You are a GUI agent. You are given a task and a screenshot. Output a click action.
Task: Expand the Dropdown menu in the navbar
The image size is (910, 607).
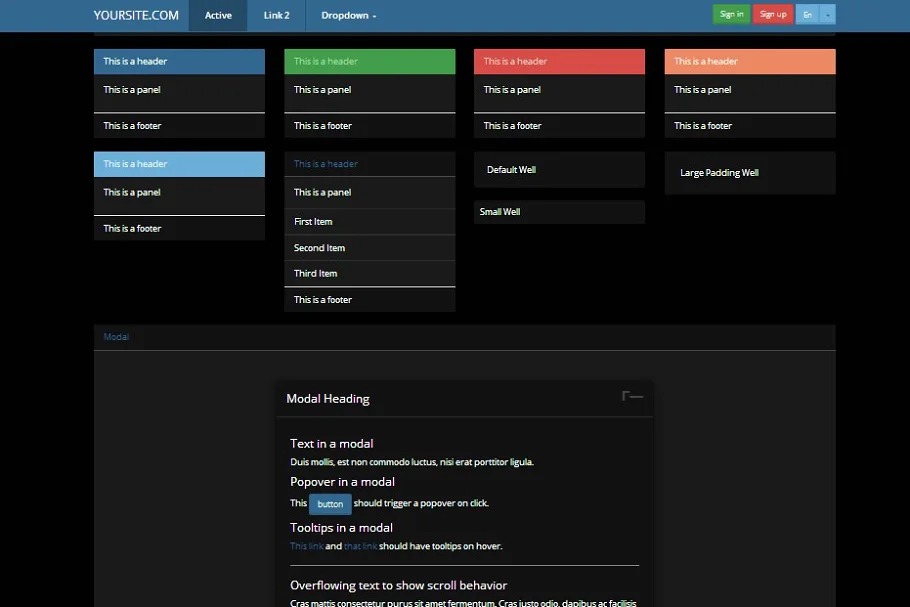click(348, 16)
